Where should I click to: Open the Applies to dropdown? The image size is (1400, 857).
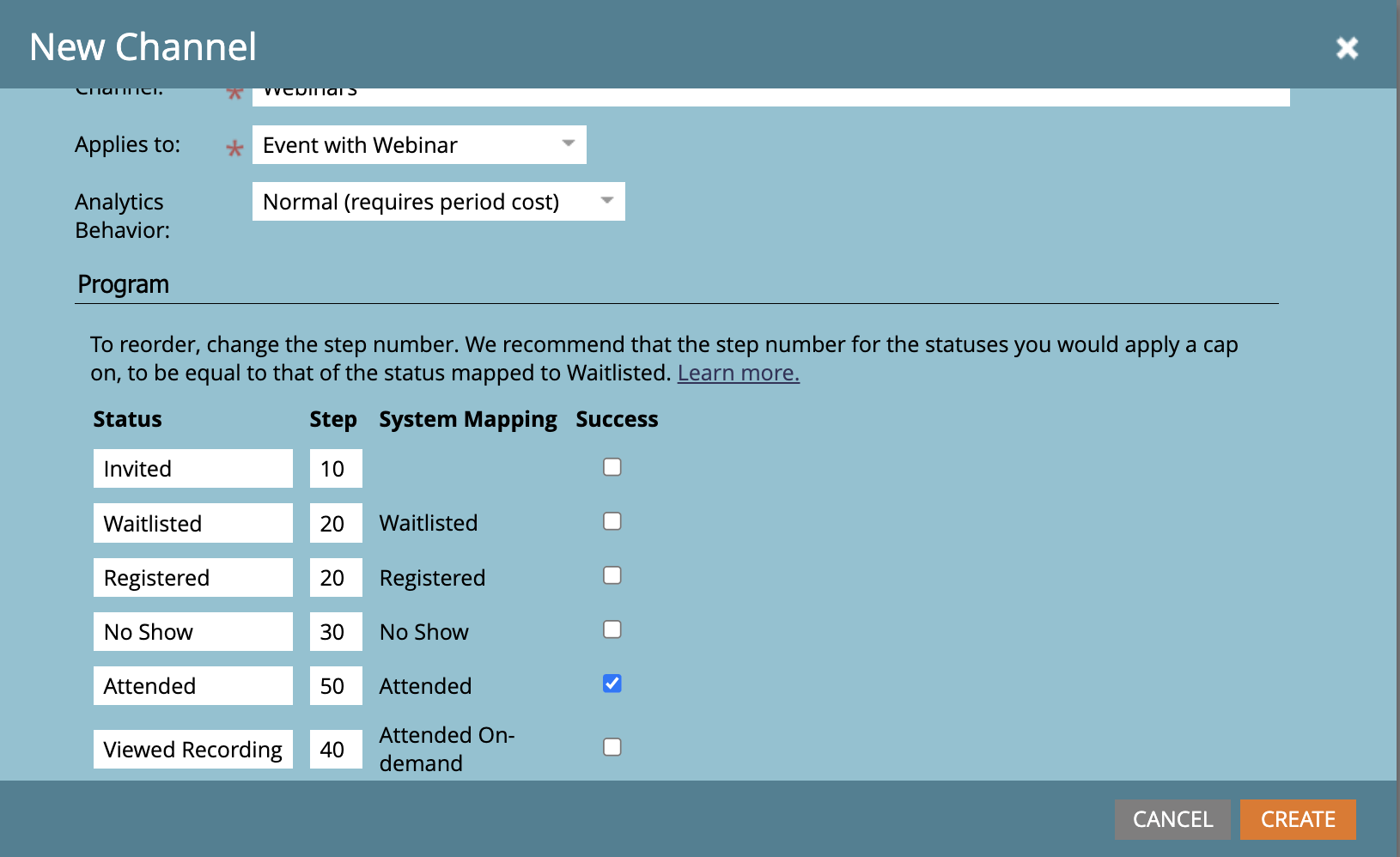pyautogui.click(x=419, y=145)
